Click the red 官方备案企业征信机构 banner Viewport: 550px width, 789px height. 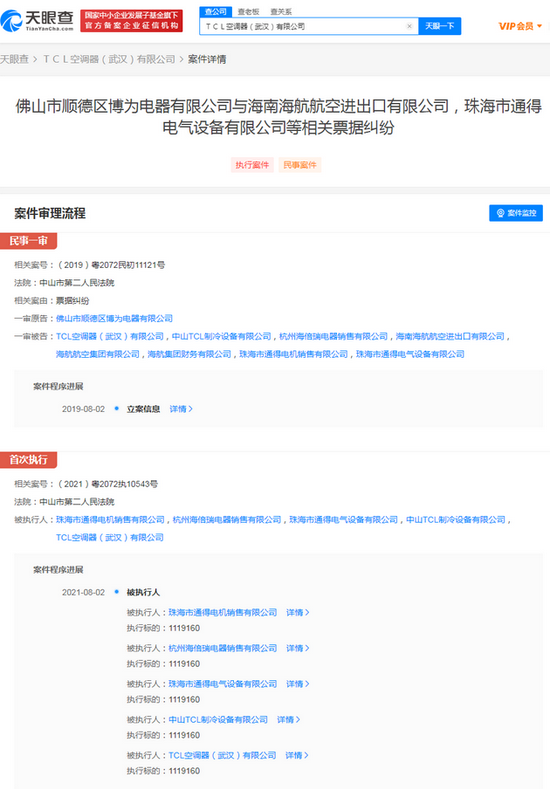(x=131, y=21)
